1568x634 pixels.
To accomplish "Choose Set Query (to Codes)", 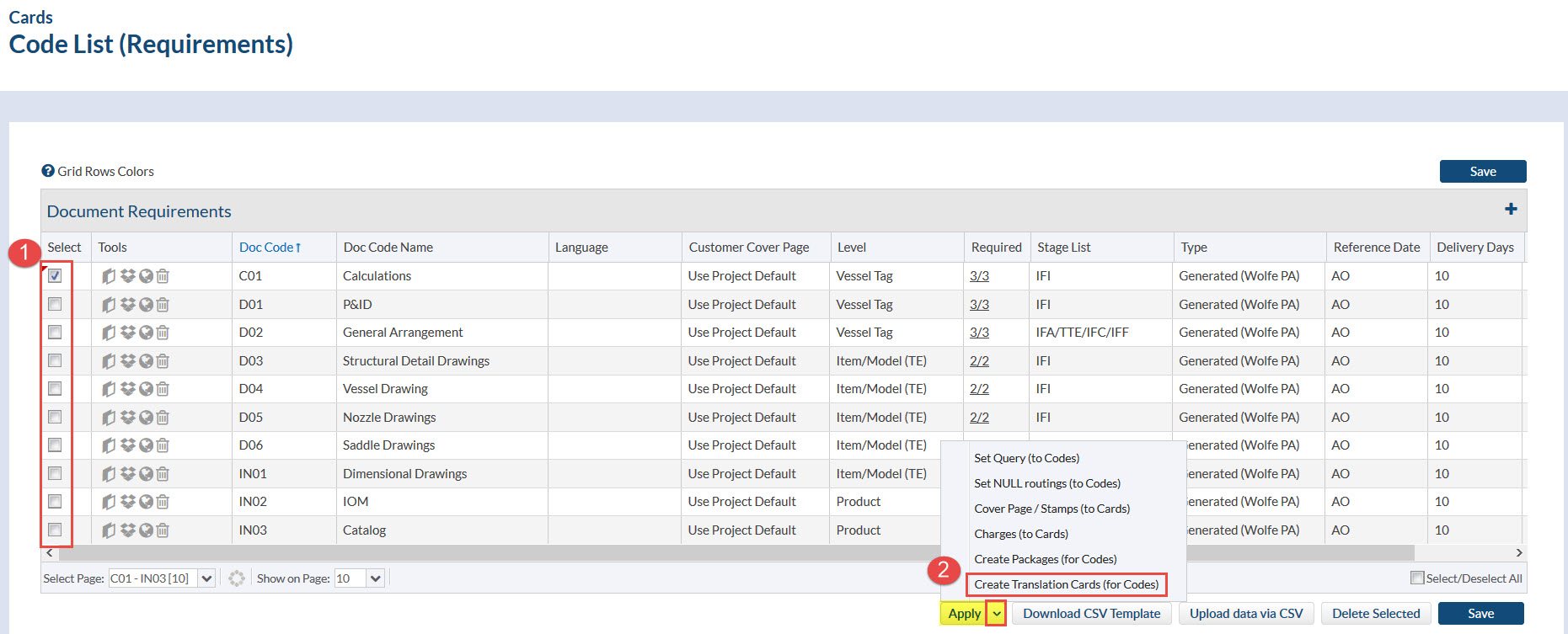I will tap(1026, 458).
